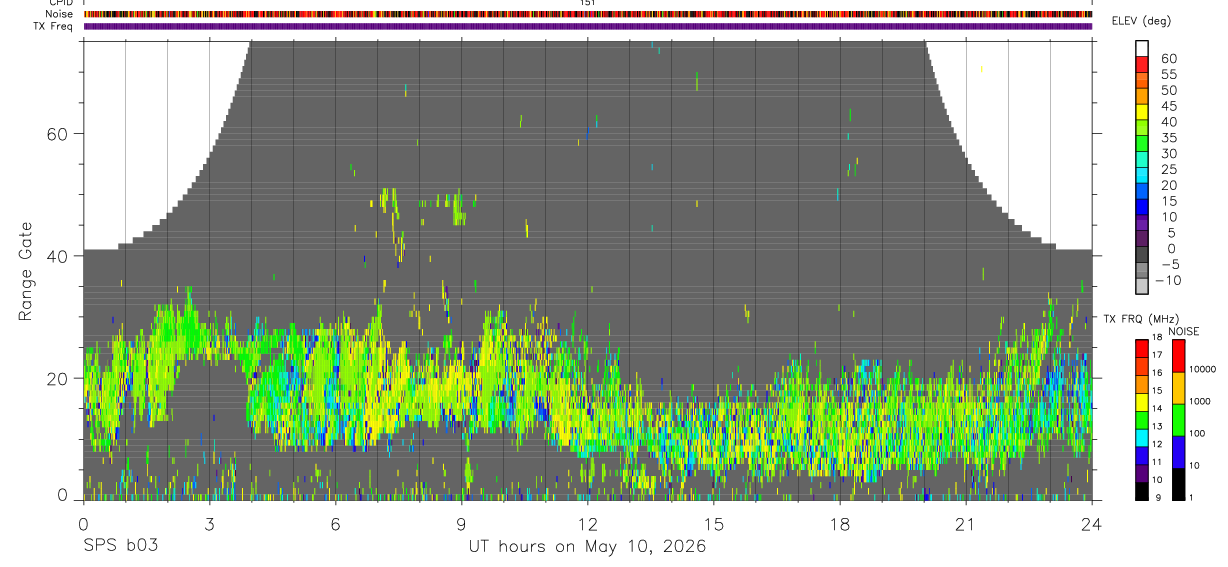Viewport: 1228px width, 567px height.
Task: Click the "9" tick label on the UT hours axis
Action: (x=462, y=523)
